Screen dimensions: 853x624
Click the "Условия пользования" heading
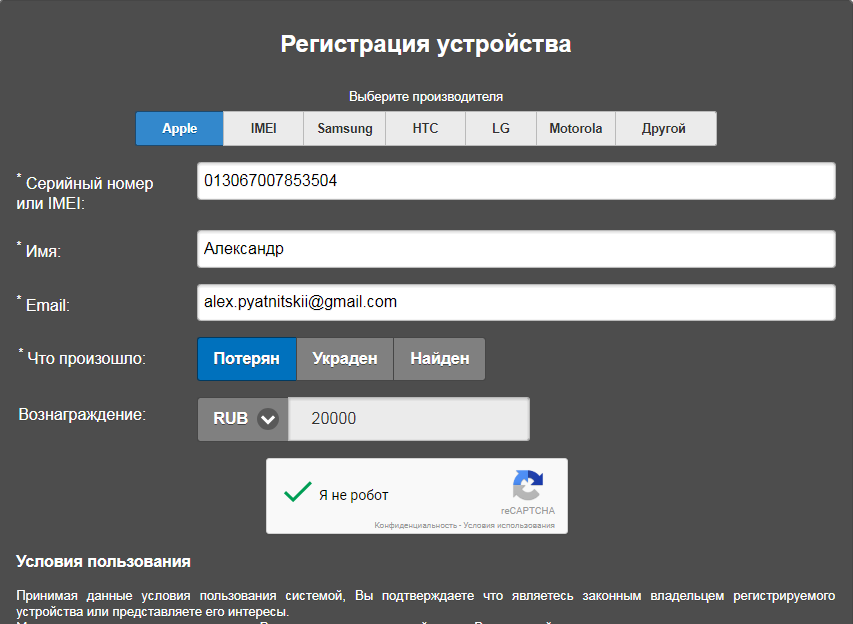coord(103,562)
